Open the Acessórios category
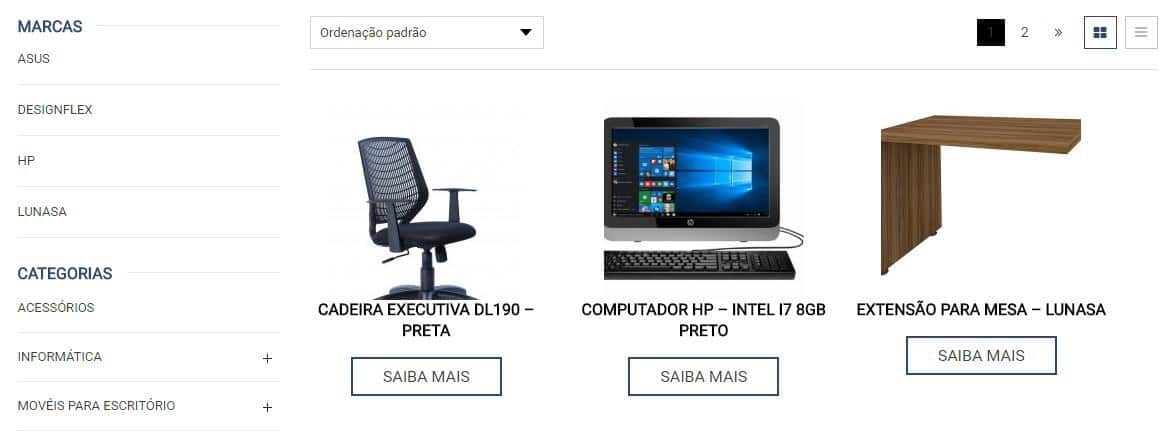 point(56,307)
